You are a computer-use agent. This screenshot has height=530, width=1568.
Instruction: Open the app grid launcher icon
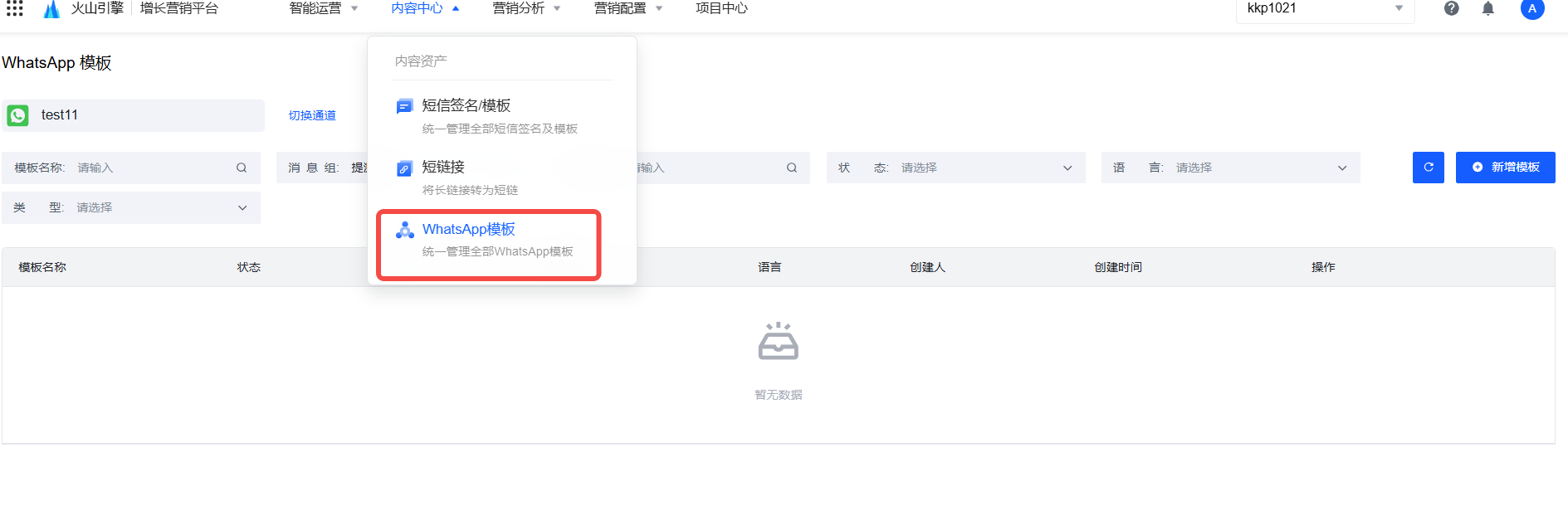15,8
